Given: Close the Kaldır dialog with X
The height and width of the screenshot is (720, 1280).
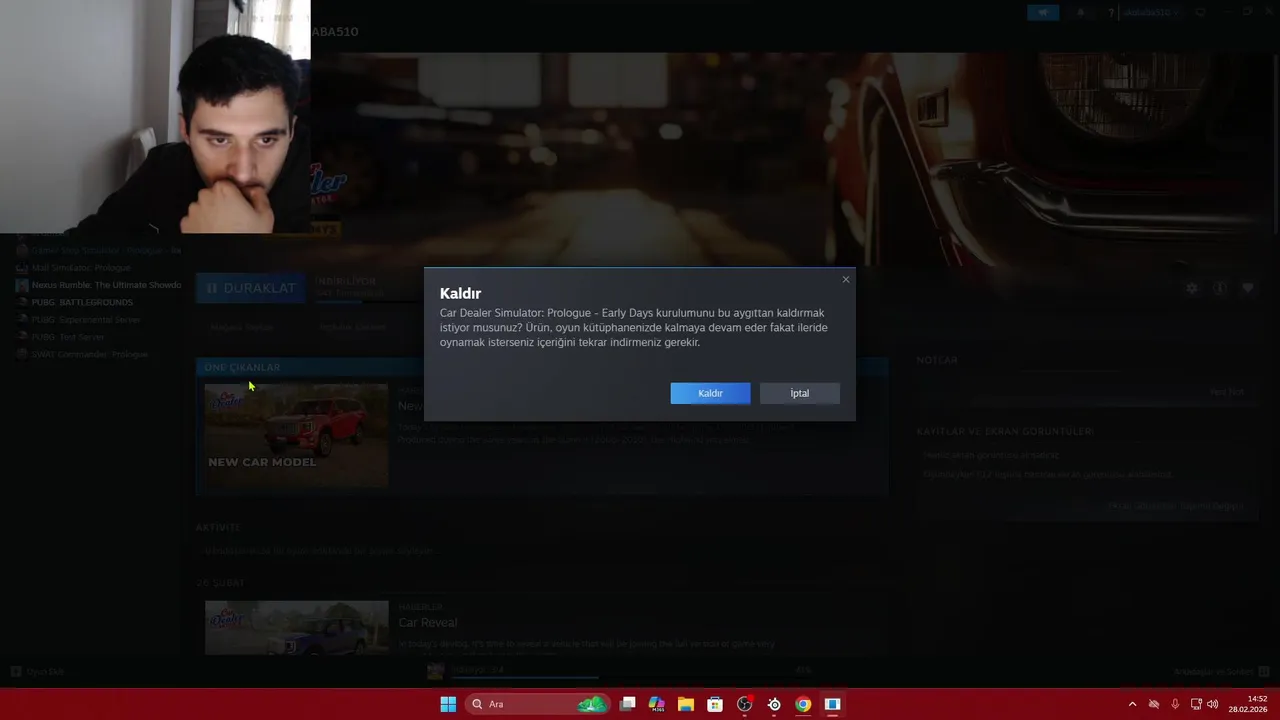Looking at the screenshot, I should pos(846,280).
